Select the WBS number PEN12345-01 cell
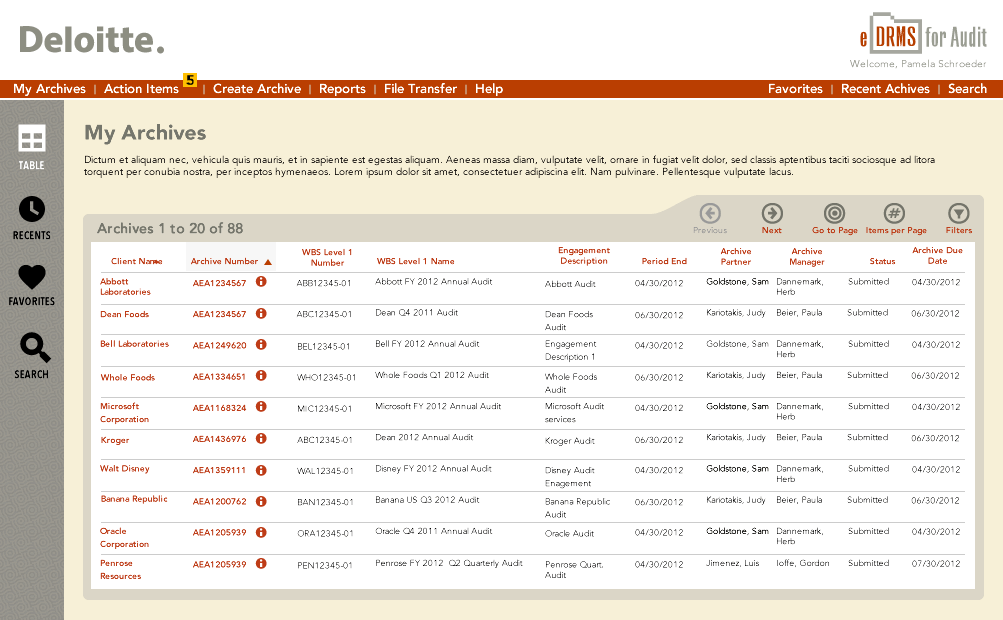This screenshot has height=620, width=1003. pos(325,565)
